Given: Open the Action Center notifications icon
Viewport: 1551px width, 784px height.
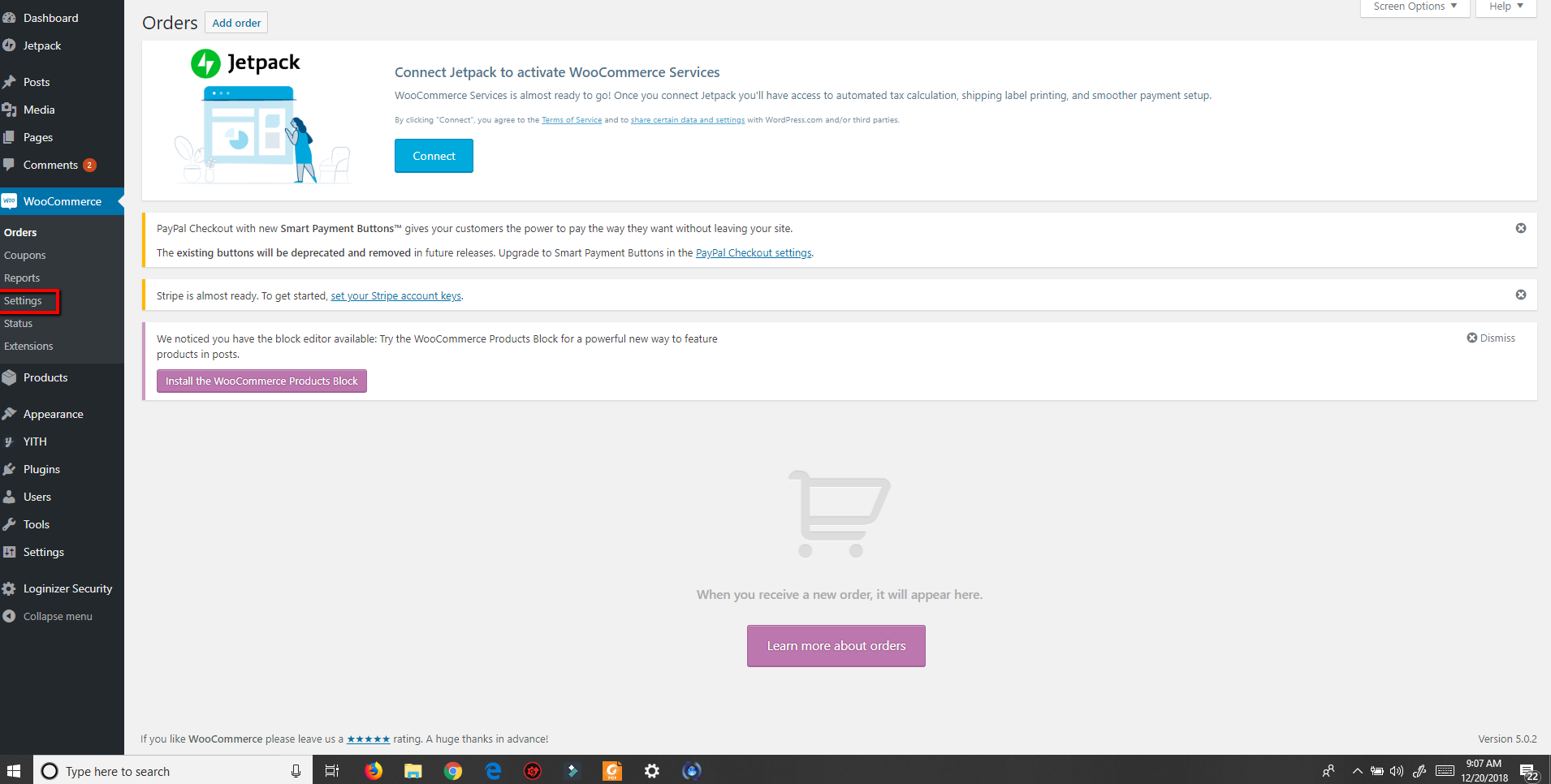Looking at the screenshot, I should [1528, 771].
